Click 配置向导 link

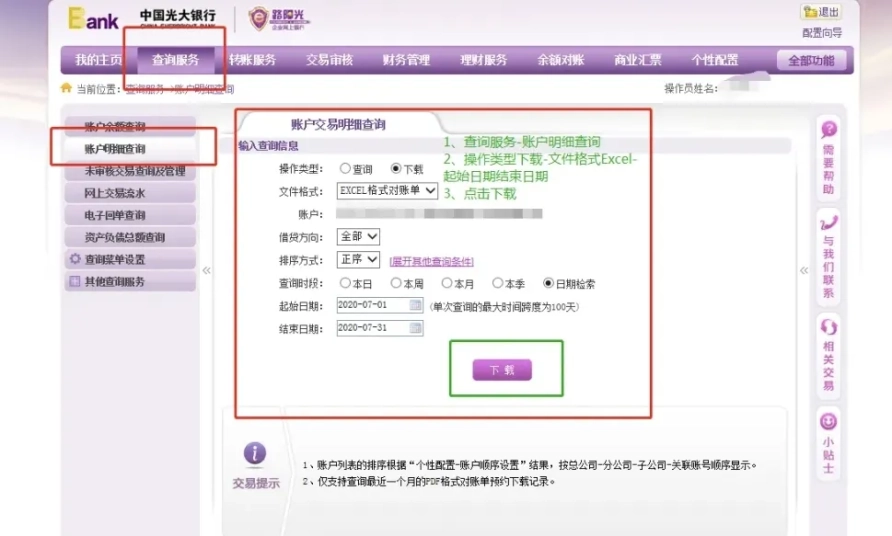(x=822, y=33)
